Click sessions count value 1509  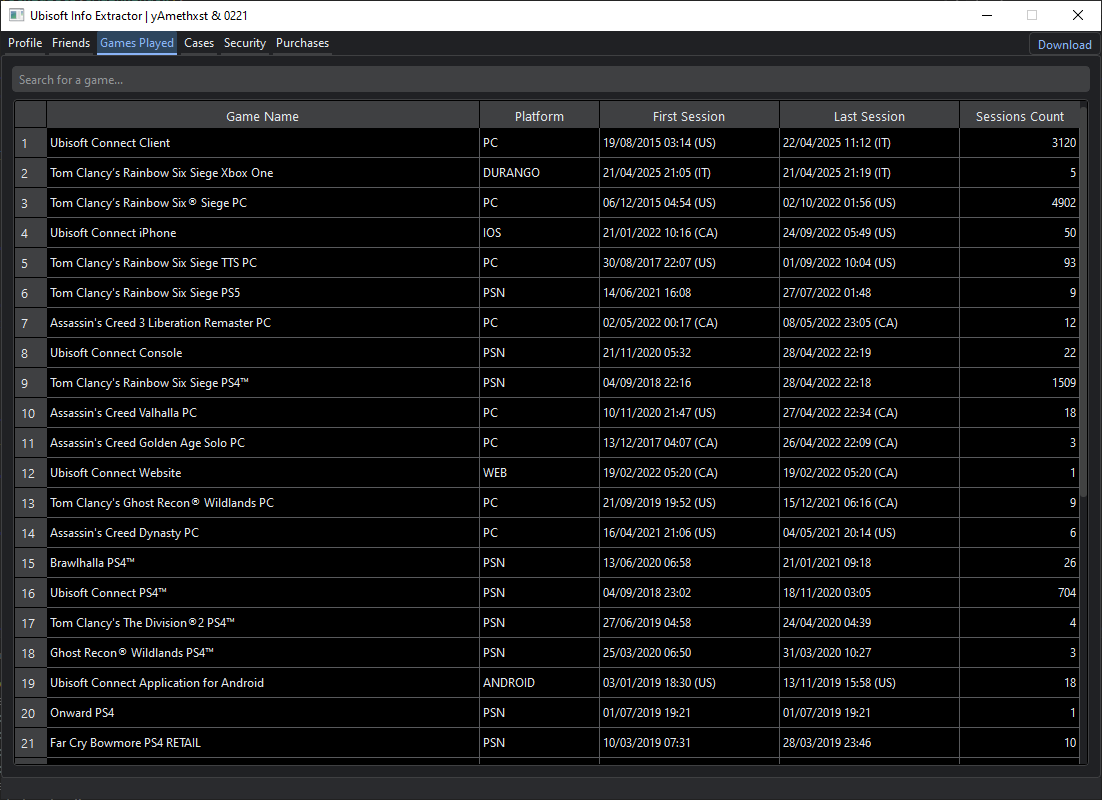click(1019, 382)
